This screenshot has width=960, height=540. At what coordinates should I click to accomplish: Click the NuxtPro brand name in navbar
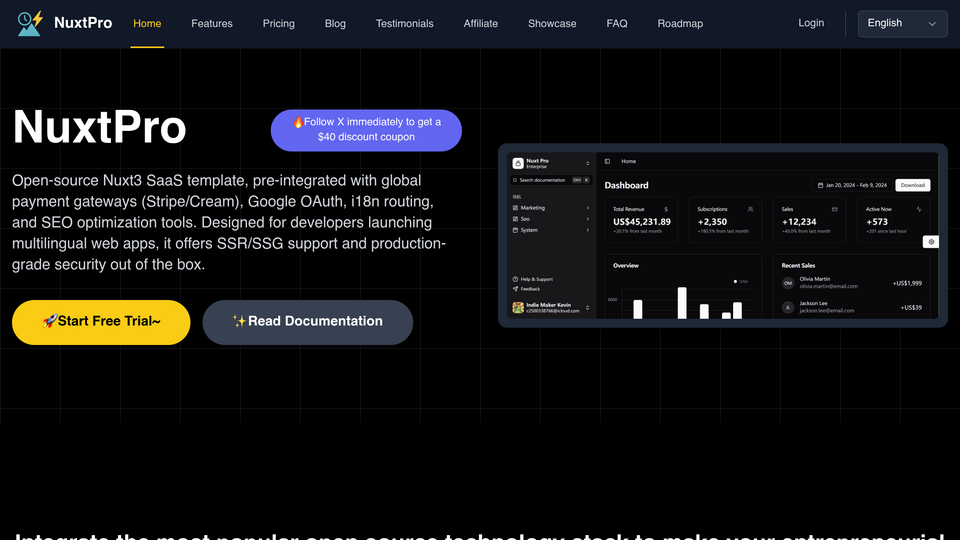click(x=83, y=23)
